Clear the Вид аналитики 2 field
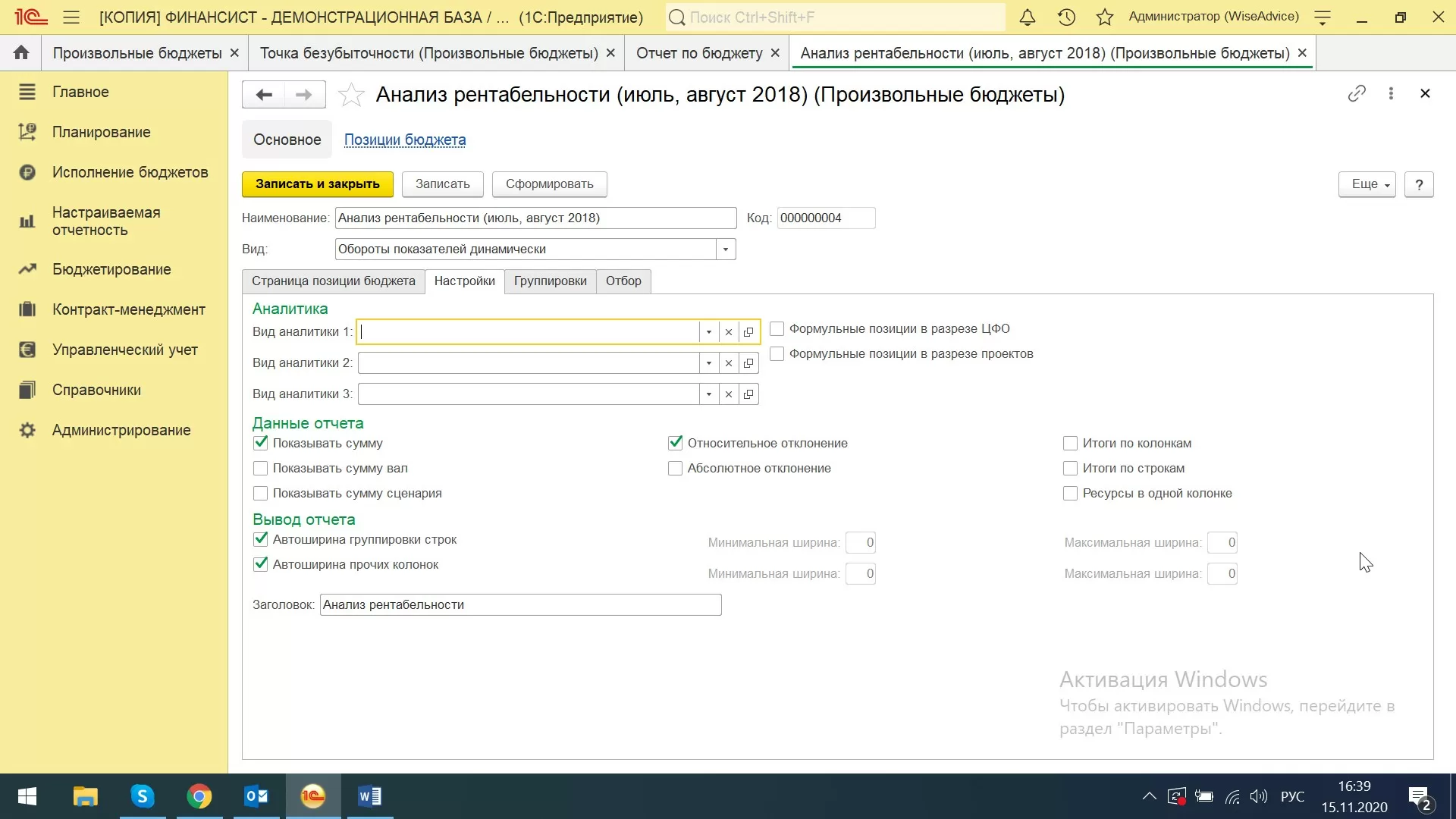 (x=728, y=363)
